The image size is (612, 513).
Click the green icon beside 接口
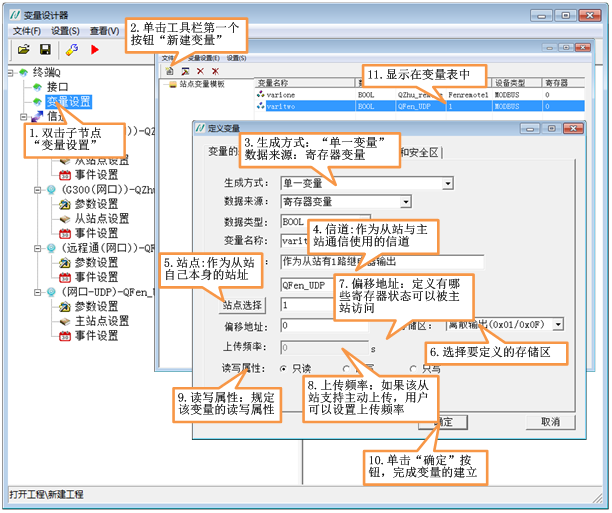[37, 87]
